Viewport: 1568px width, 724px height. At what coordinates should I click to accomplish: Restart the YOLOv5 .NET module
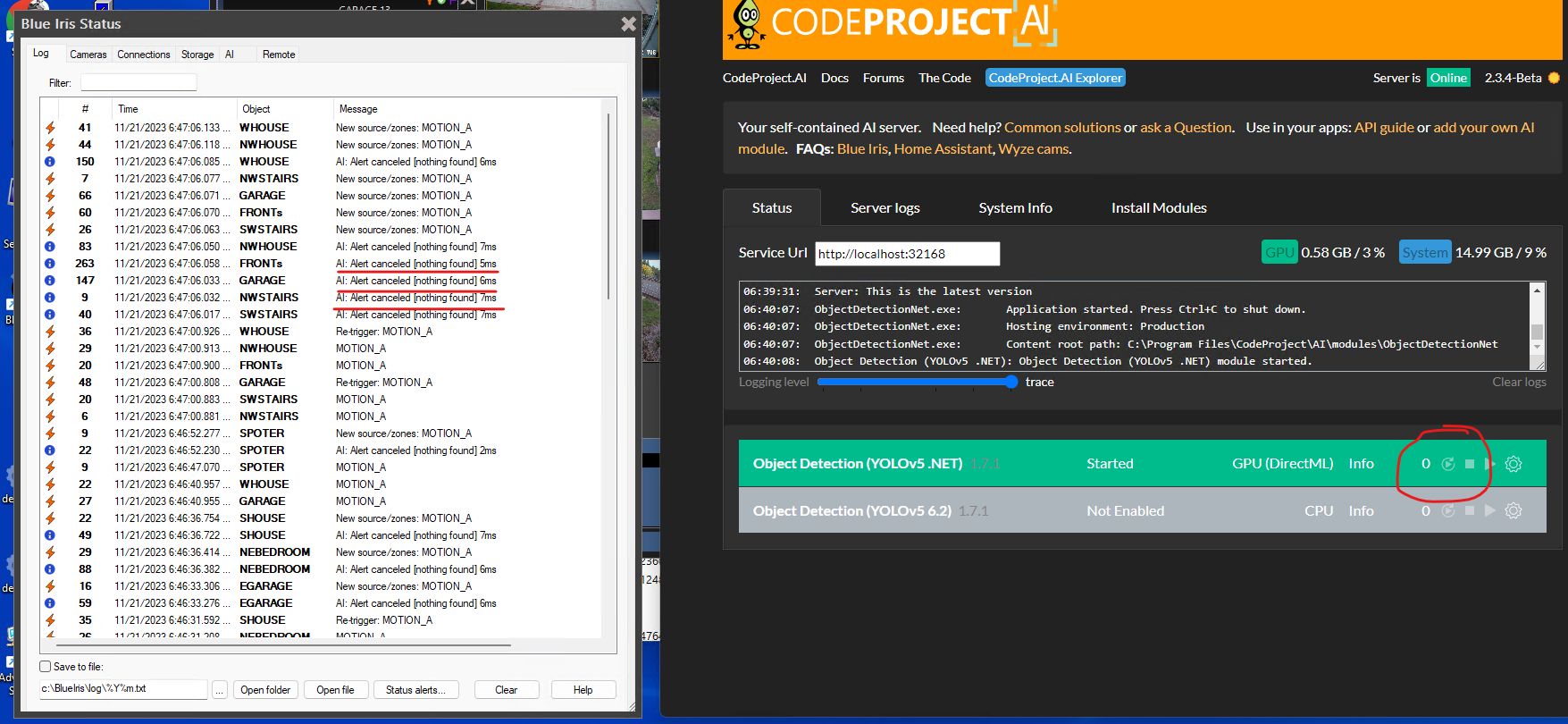click(1448, 464)
